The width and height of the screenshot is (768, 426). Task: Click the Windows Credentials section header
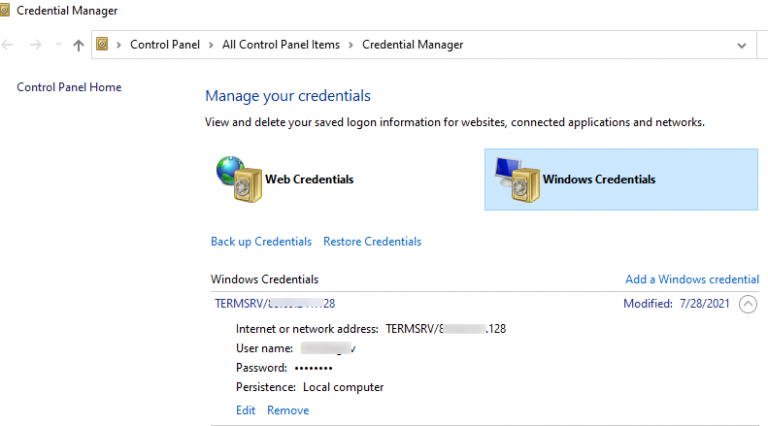(x=264, y=279)
